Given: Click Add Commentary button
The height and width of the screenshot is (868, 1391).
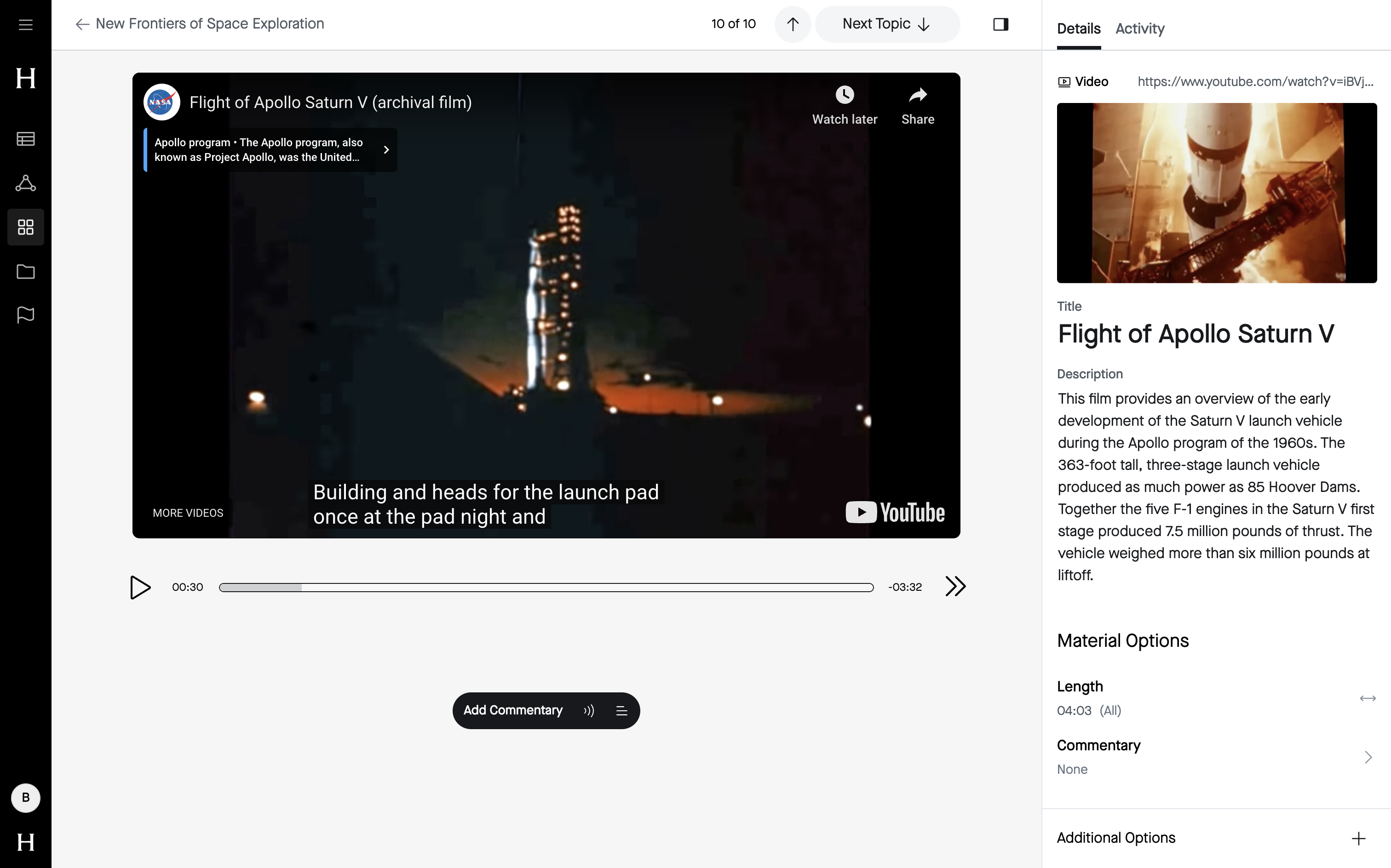Looking at the screenshot, I should coord(513,710).
